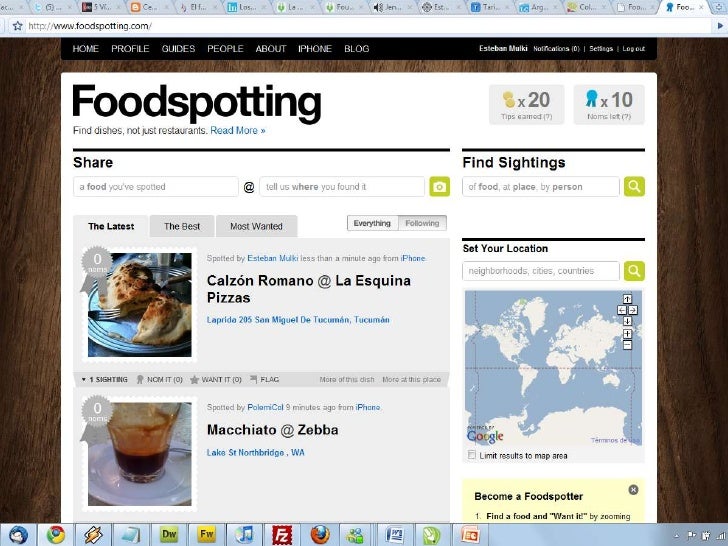Click Nom It ribbon on Calzón Romano
Screen dimensions: 728x546
(140, 379)
